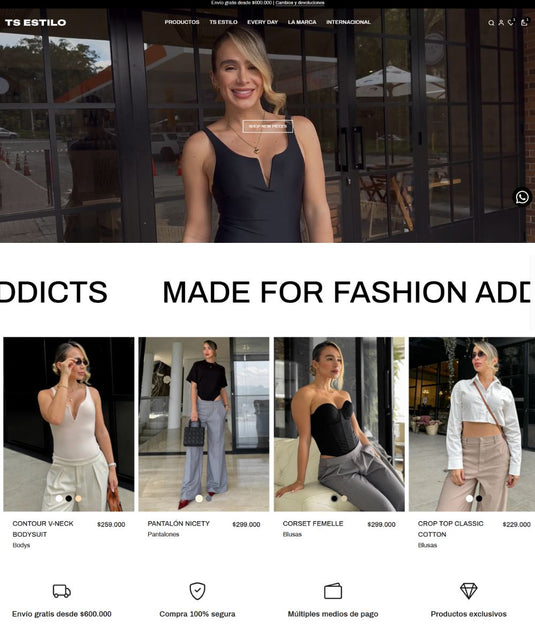This screenshot has width=535, height=642.
Task: Open the search icon in header
Action: 491,23
